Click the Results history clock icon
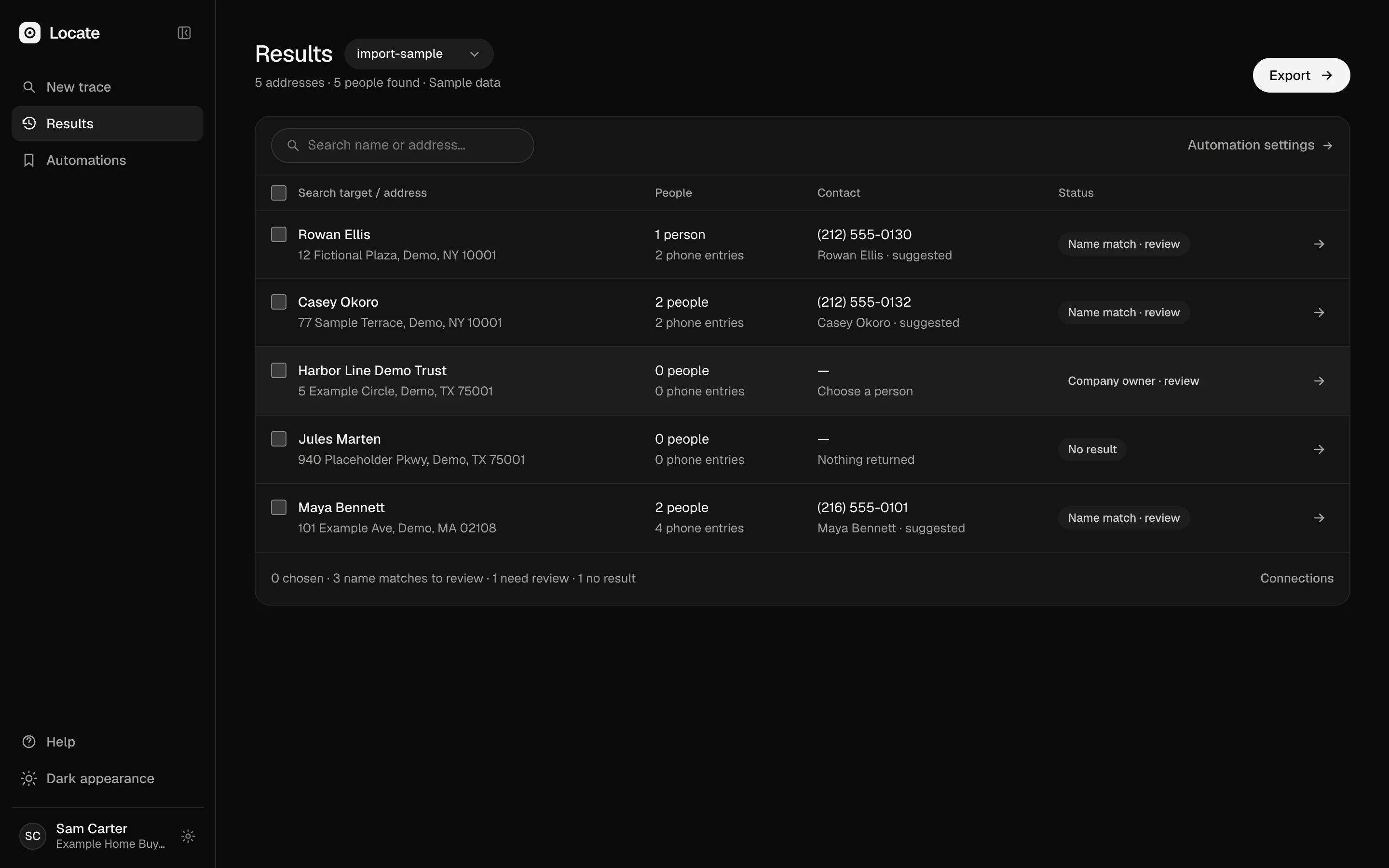Image resolution: width=1389 pixels, height=868 pixels. tap(29, 123)
